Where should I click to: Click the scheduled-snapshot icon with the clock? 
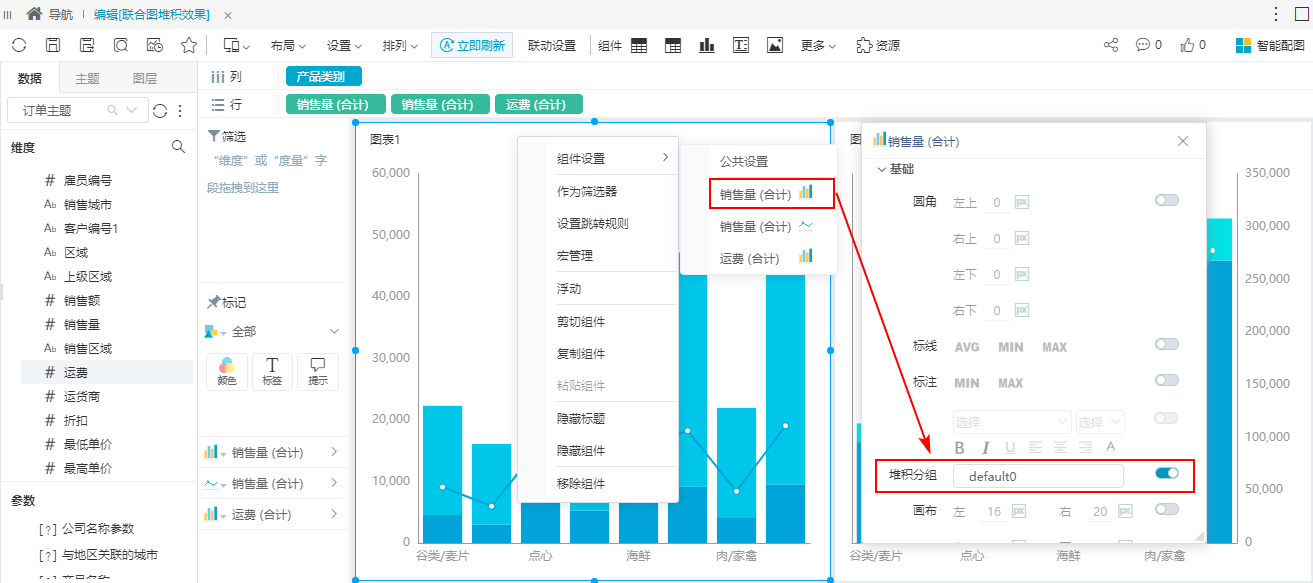pyautogui.click(x=155, y=45)
